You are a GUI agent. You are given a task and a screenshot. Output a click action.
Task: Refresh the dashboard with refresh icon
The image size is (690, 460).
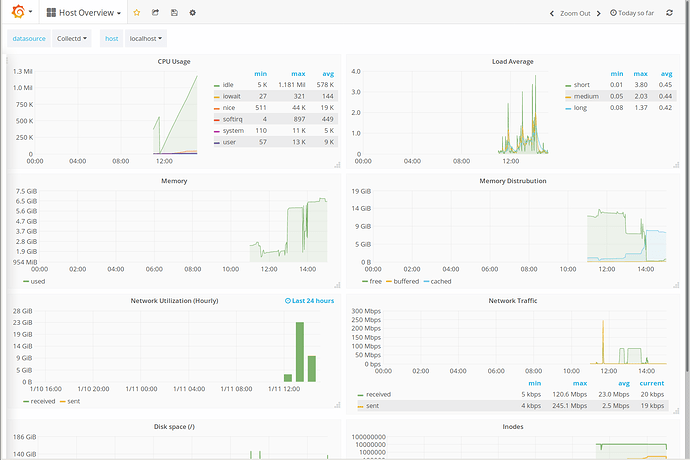(x=669, y=13)
